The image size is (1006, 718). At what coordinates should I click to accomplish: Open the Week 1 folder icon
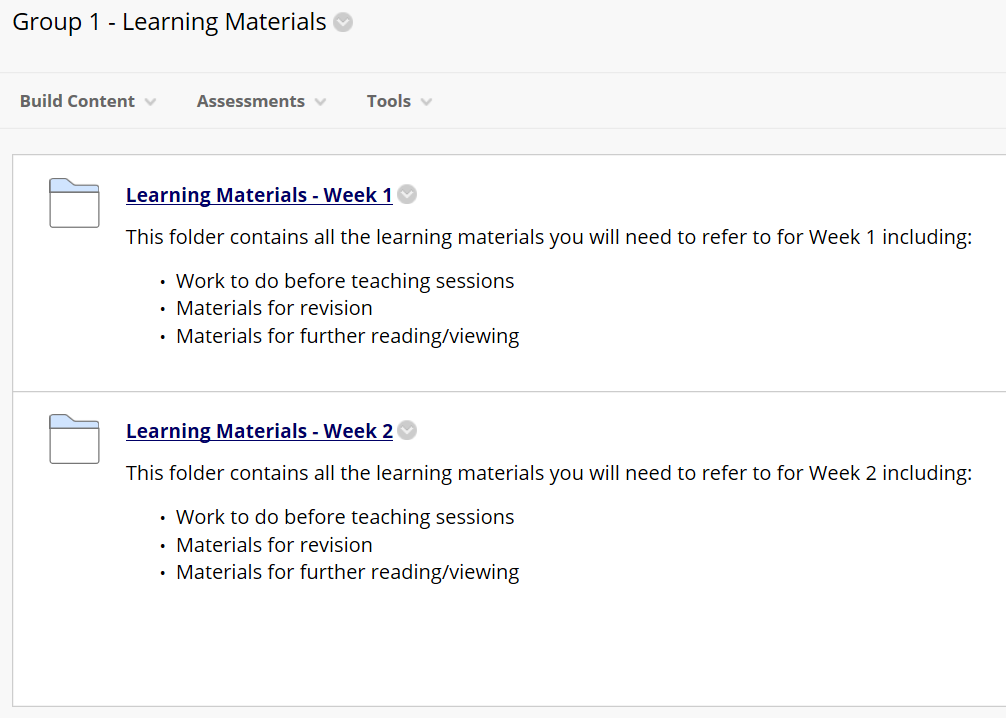(x=74, y=203)
